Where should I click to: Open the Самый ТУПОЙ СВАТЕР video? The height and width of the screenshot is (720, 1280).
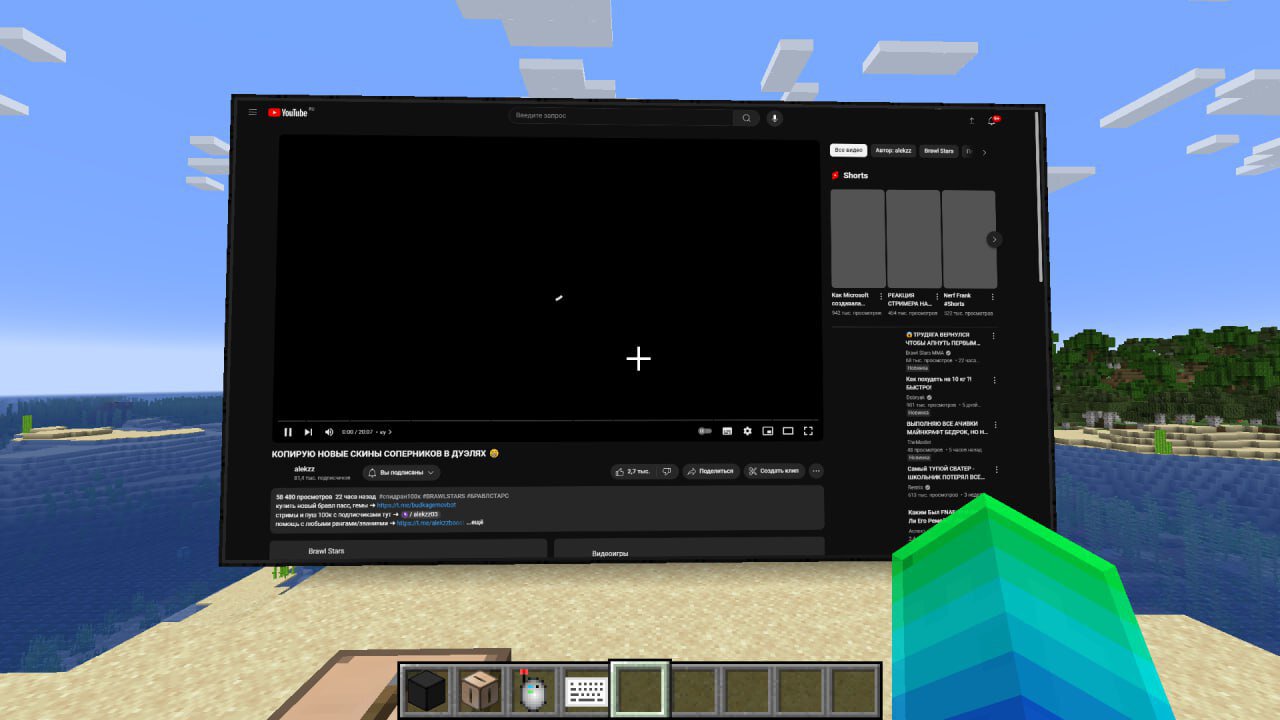pyautogui.click(x=947, y=473)
